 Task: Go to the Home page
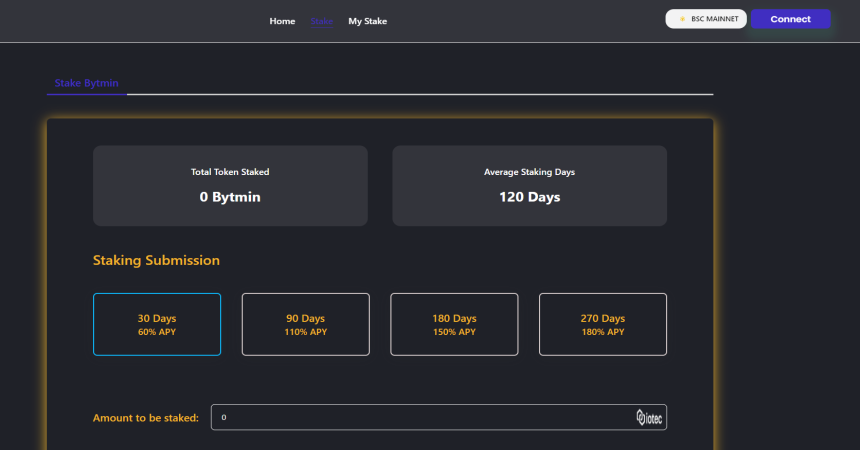click(282, 21)
